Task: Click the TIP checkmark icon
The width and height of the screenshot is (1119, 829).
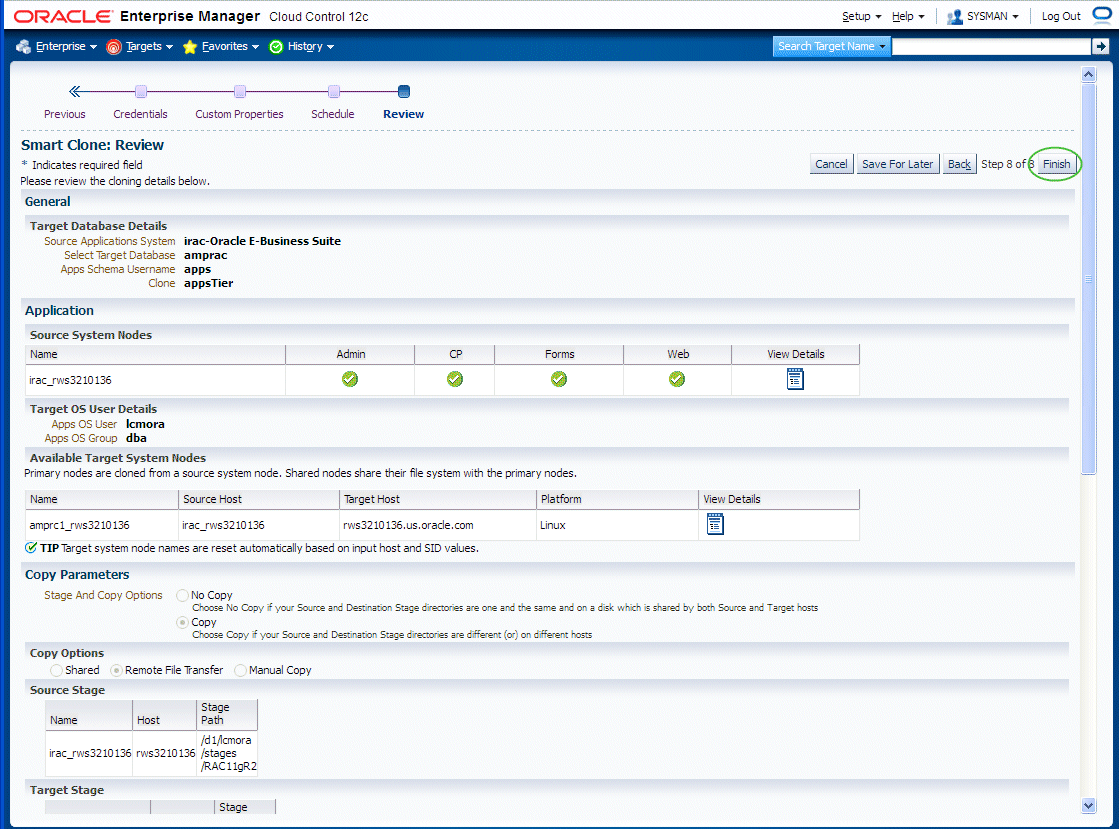Action: (31, 548)
